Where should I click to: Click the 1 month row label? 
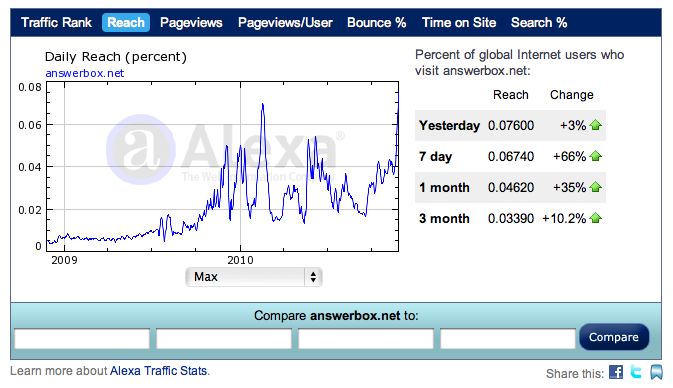click(444, 188)
